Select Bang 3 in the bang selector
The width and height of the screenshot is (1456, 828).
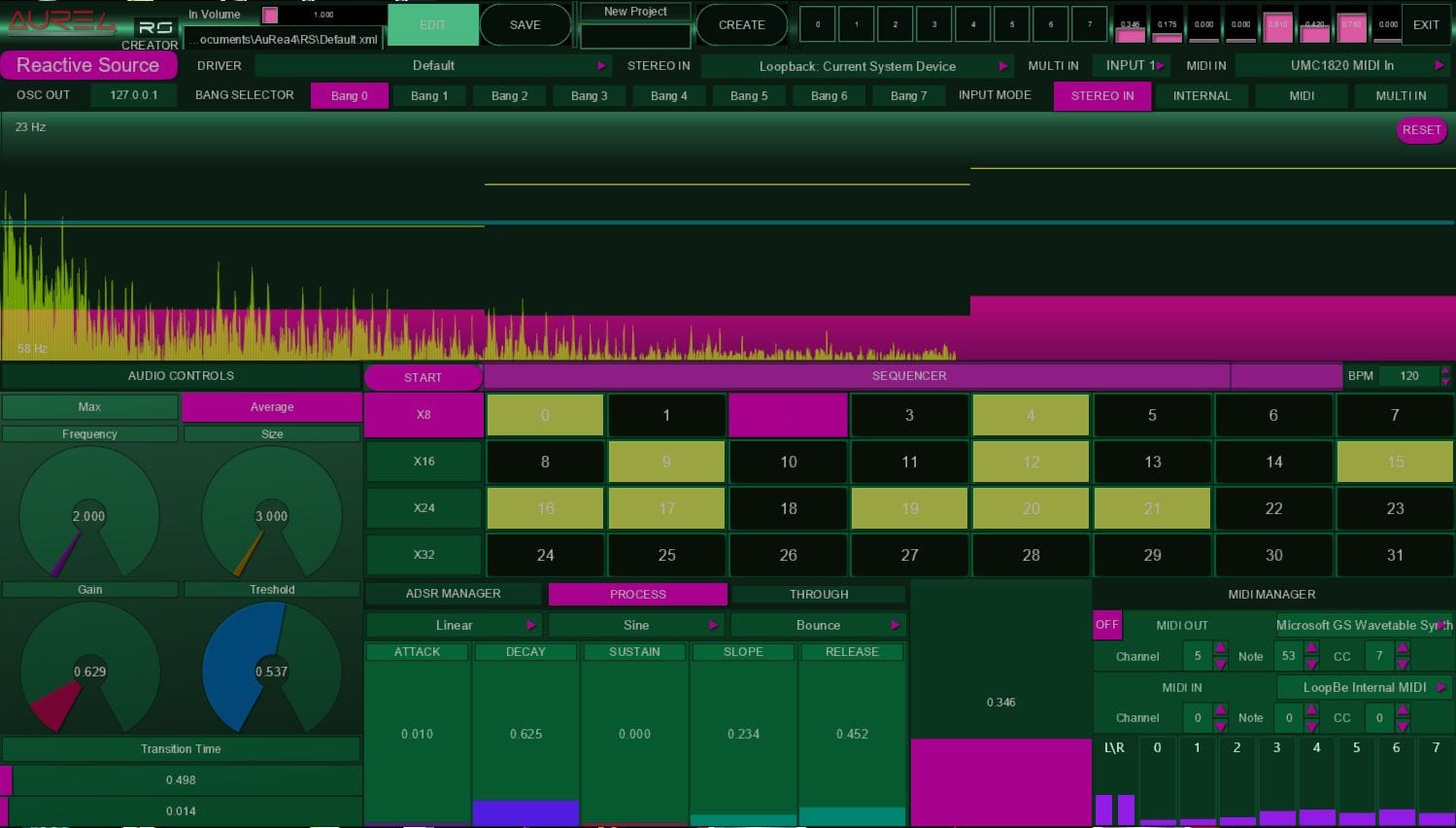point(589,96)
